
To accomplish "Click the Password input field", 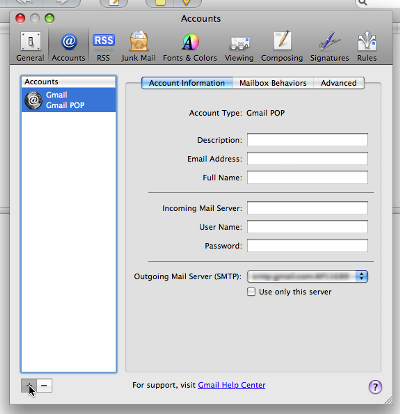I will (307, 246).
